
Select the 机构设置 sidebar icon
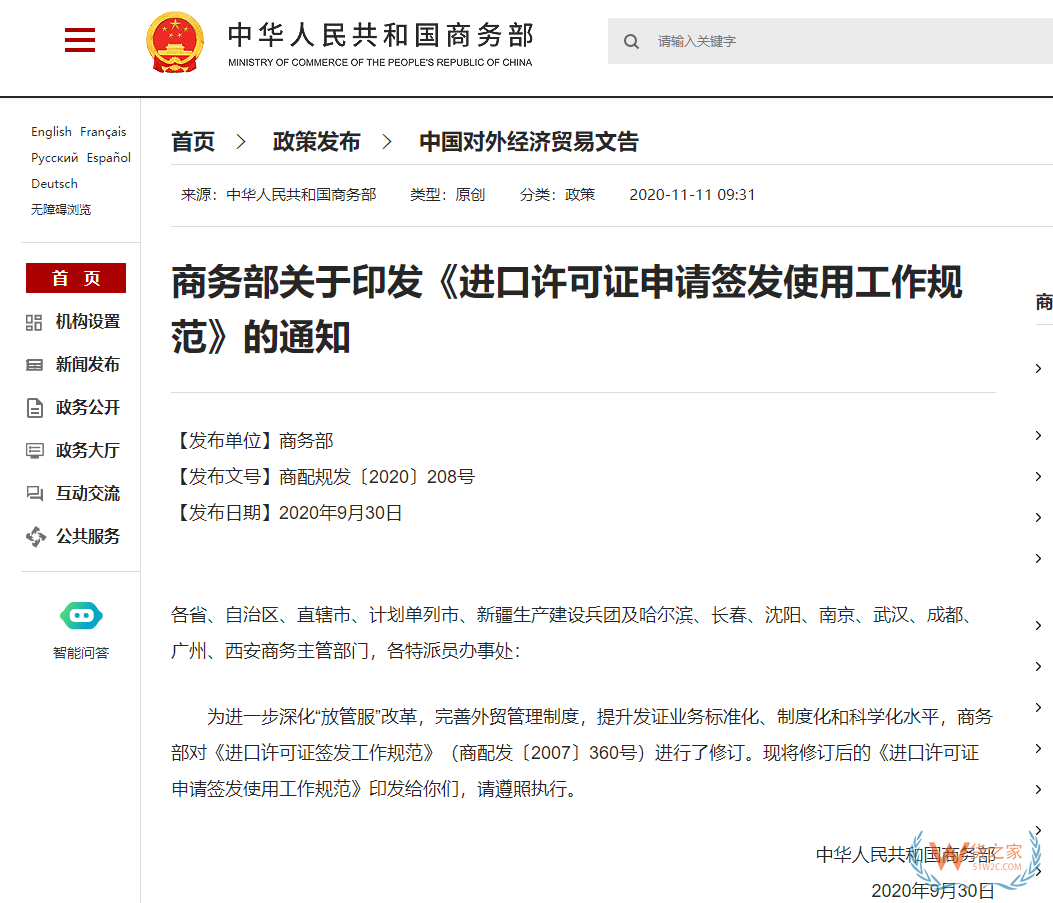[x=34, y=322]
